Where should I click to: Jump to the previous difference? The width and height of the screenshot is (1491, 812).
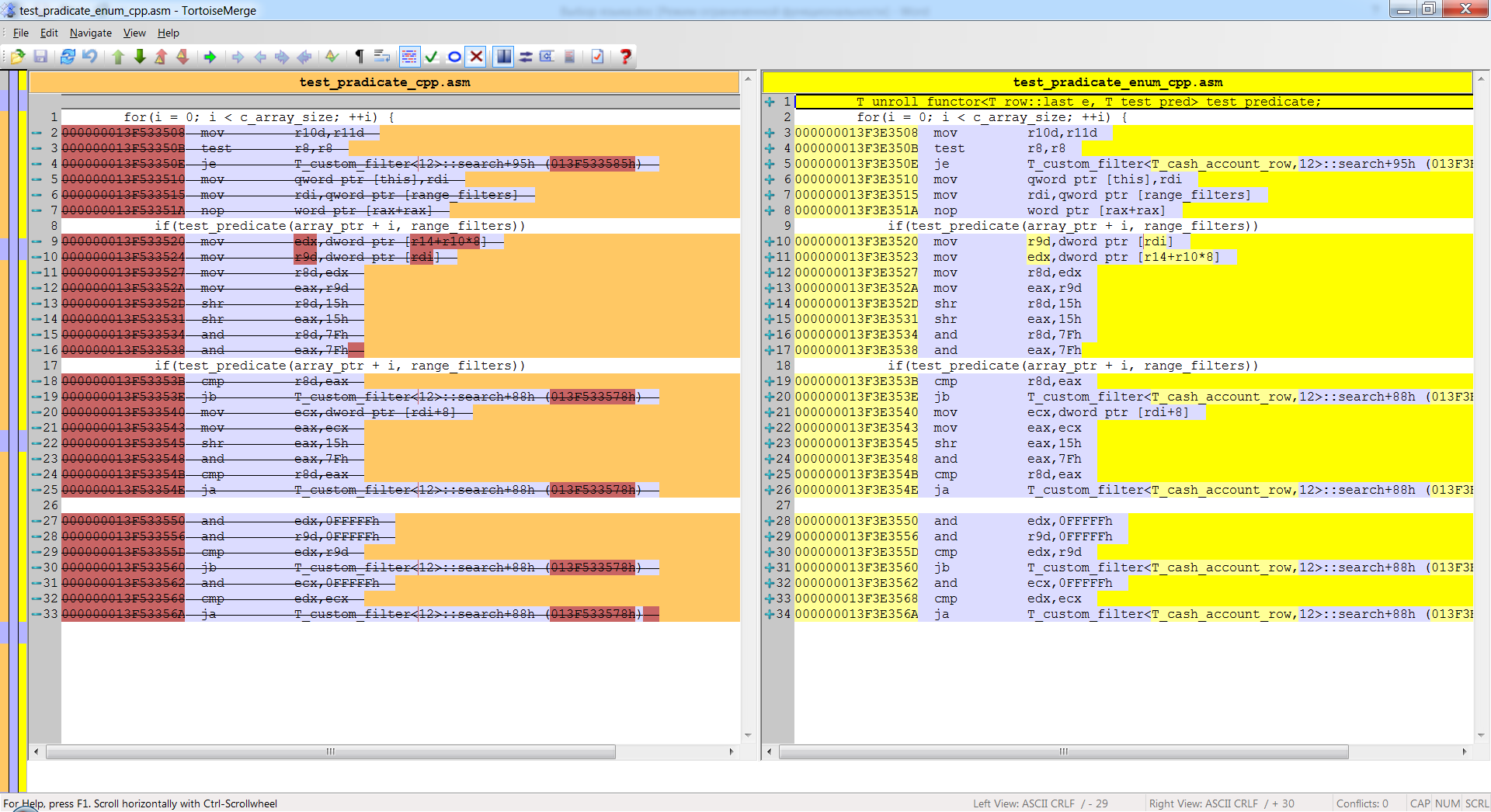click(x=116, y=56)
